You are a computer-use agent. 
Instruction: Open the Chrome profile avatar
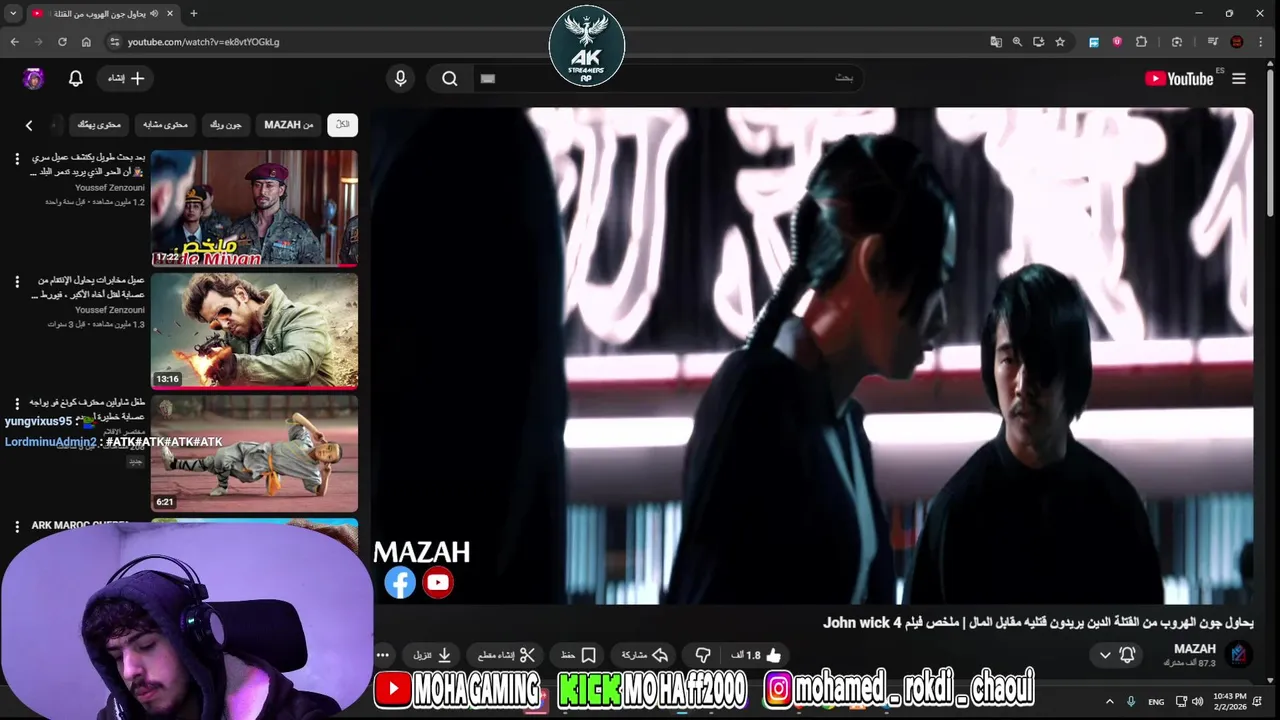coord(1237,42)
